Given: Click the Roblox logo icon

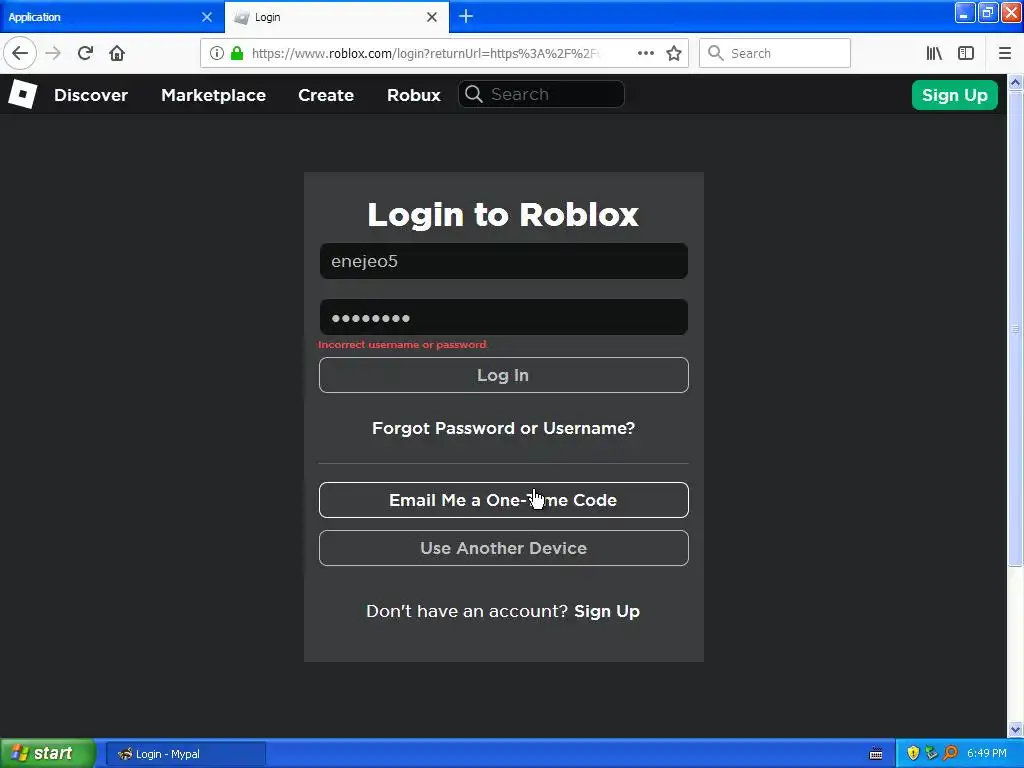Looking at the screenshot, I should click(22, 95).
